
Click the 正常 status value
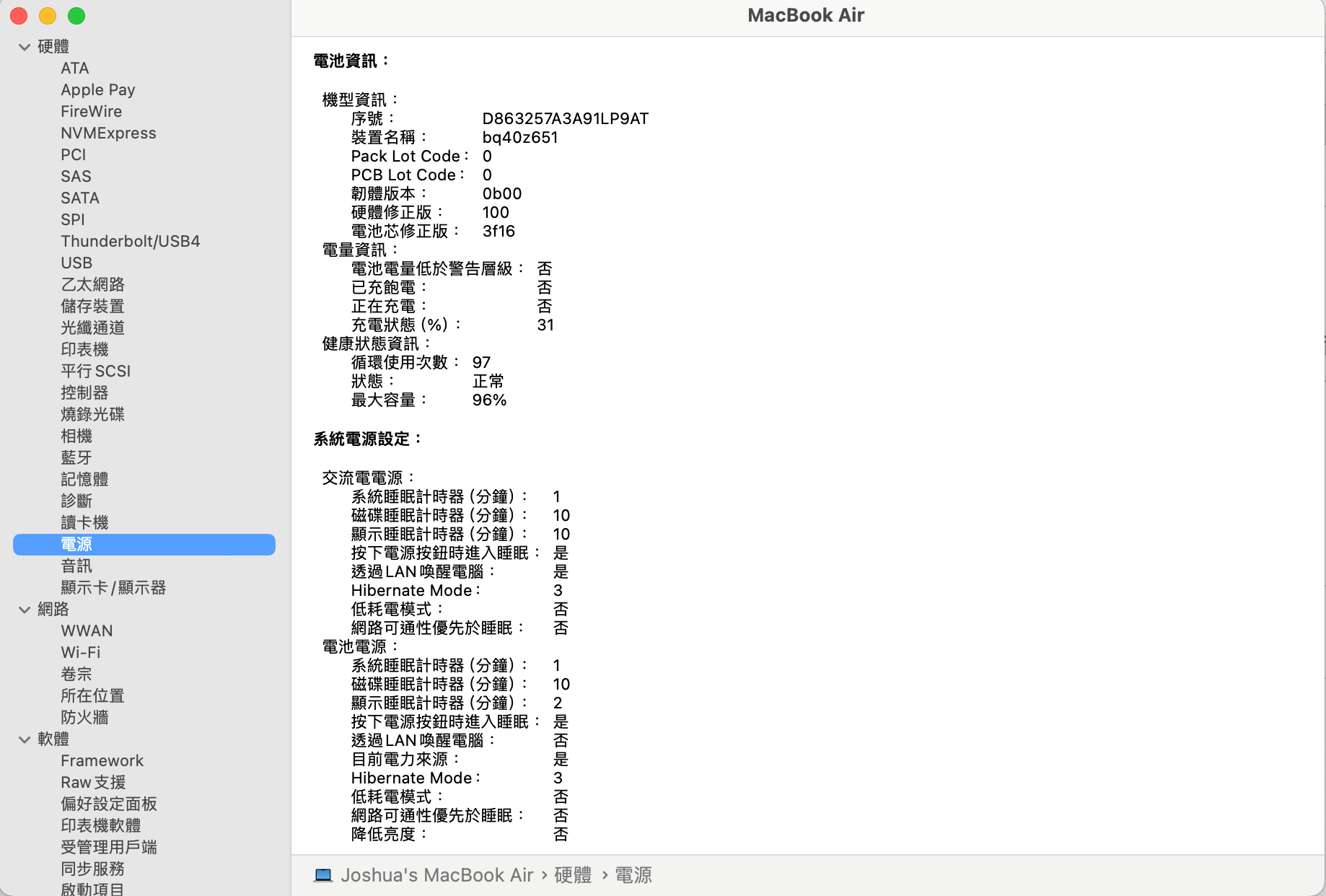[488, 382]
